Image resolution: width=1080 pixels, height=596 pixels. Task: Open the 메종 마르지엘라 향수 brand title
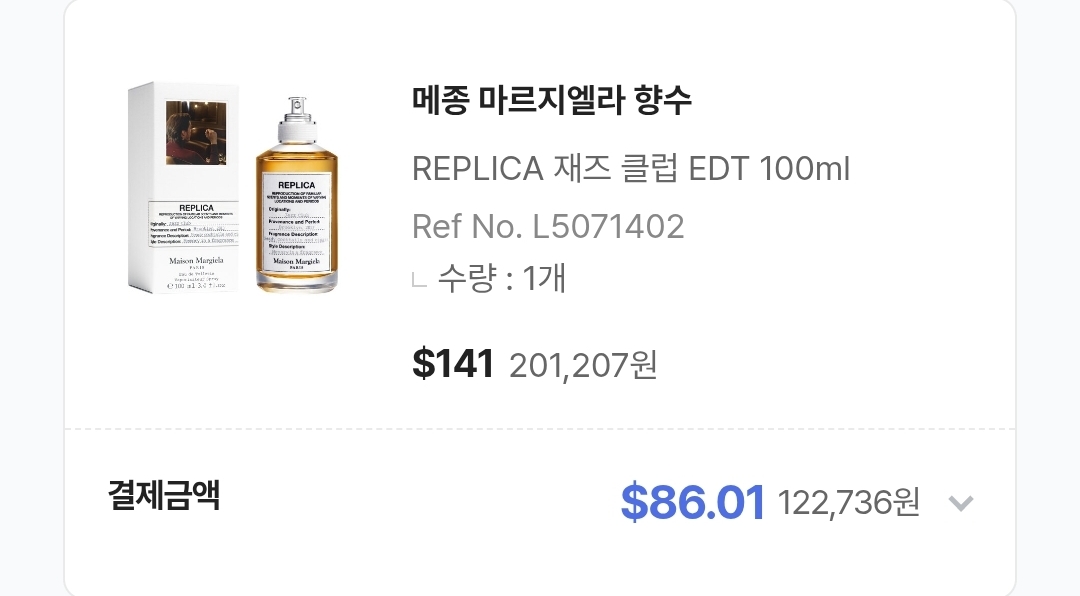click(552, 100)
